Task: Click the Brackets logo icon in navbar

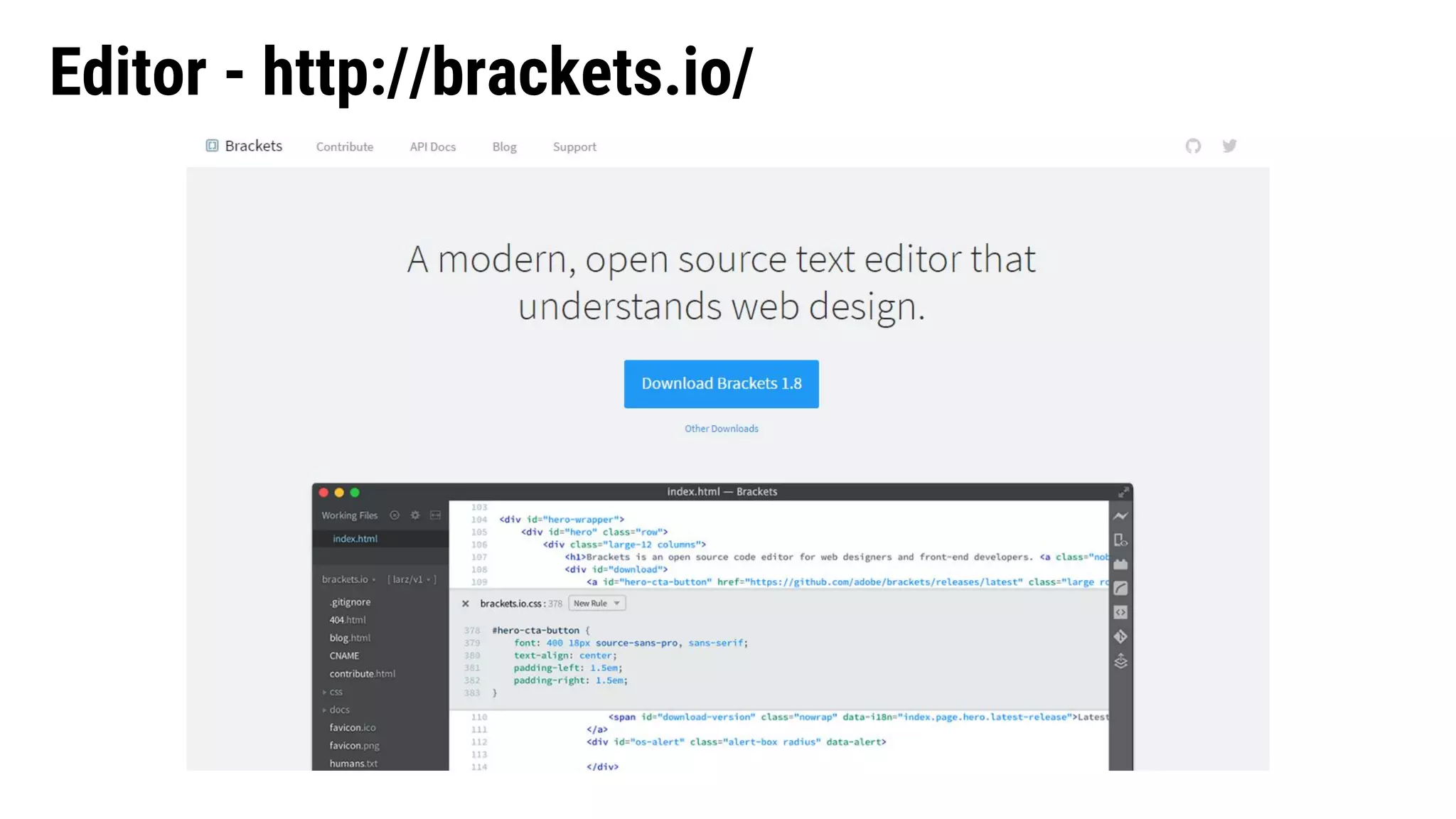Action: 212,146
